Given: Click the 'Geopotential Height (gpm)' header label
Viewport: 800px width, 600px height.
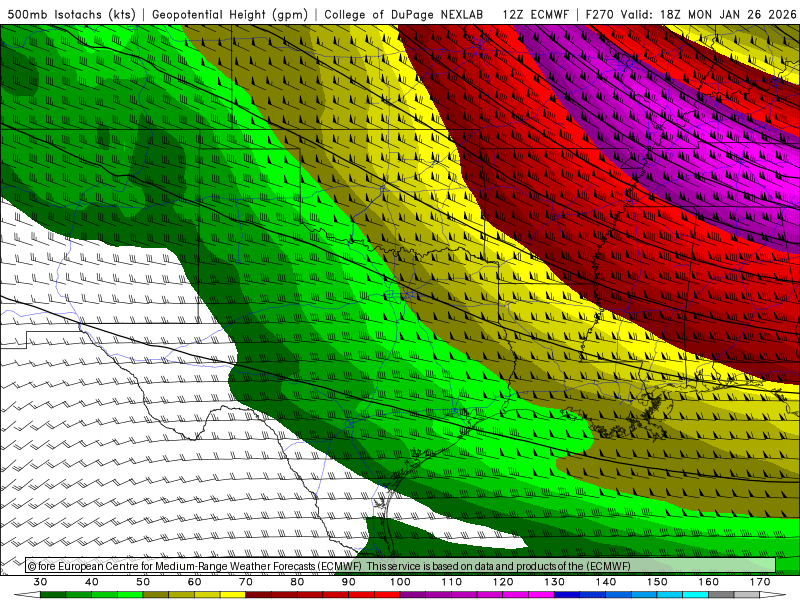Looking at the screenshot, I should [x=230, y=14].
